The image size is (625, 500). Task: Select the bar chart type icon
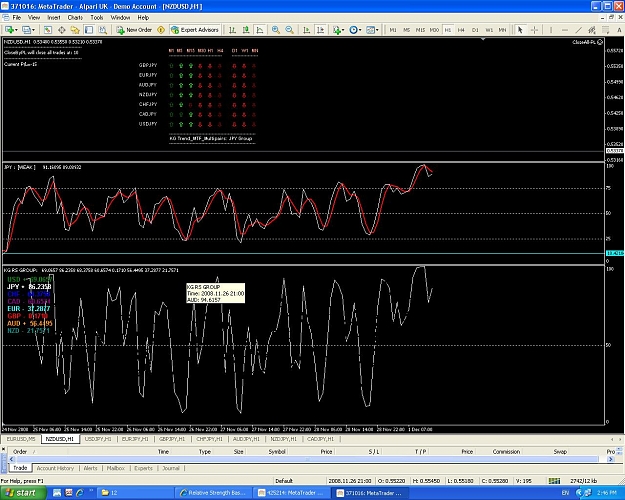pyautogui.click(x=232, y=30)
